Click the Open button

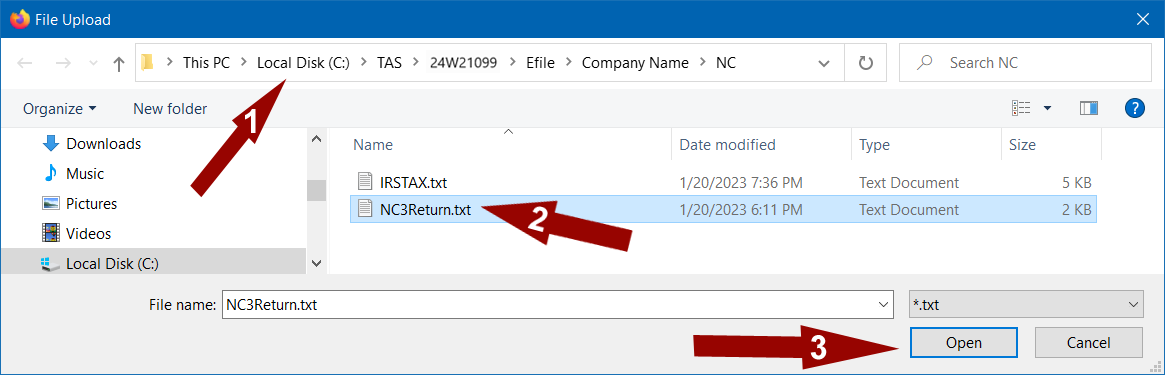[964, 342]
